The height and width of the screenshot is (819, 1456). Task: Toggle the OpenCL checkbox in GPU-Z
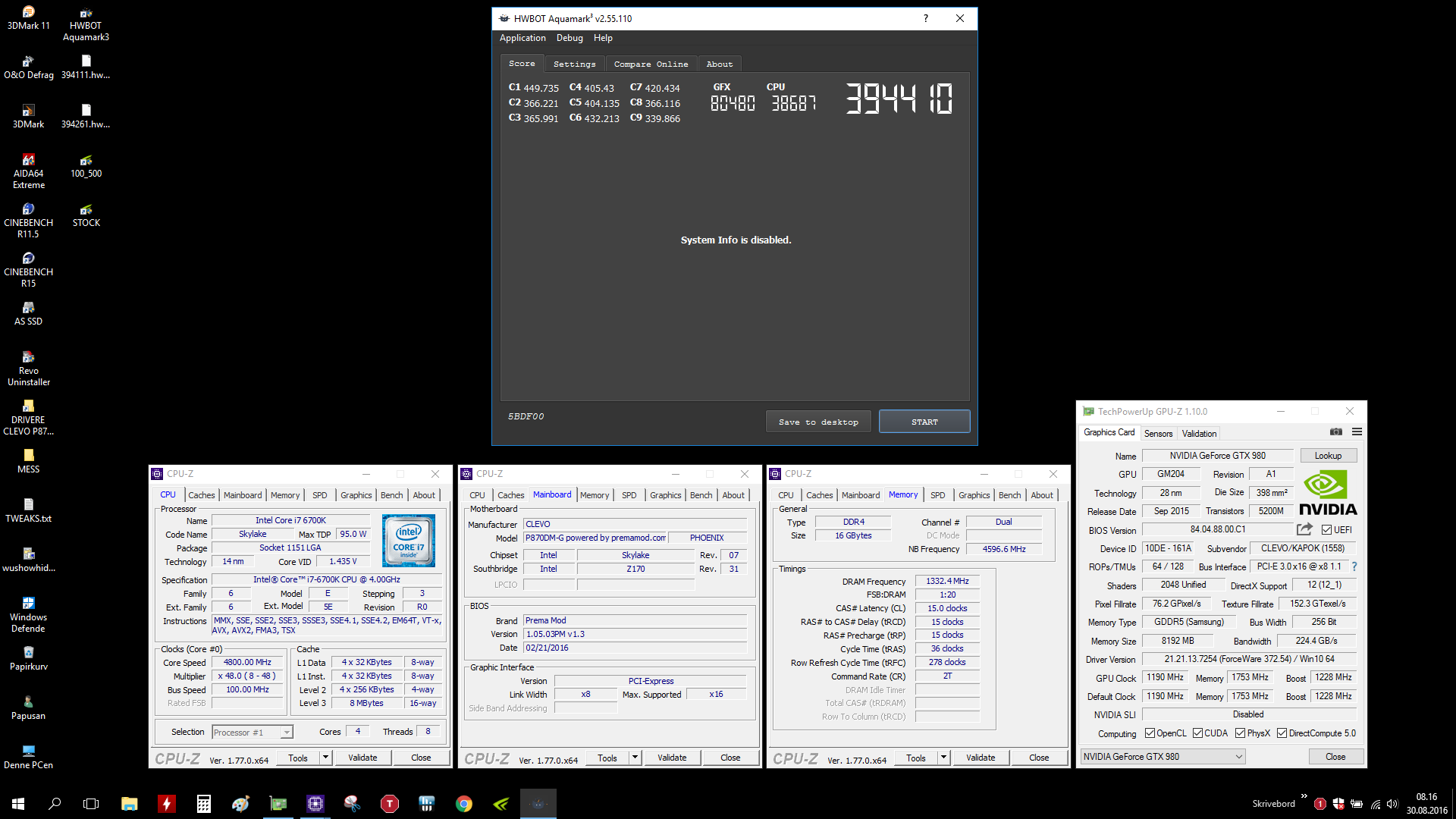click(x=1150, y=733)
